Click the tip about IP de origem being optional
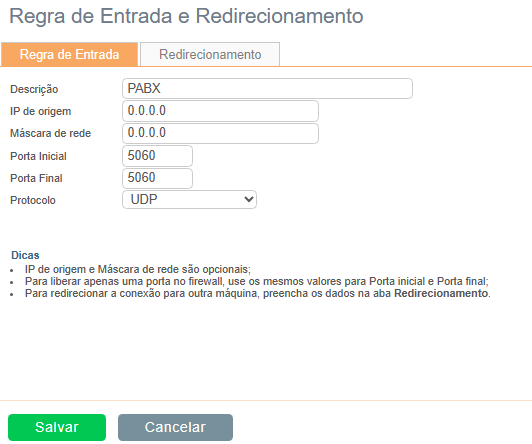This screenshot has width=532, height=444. click(138, 269)
